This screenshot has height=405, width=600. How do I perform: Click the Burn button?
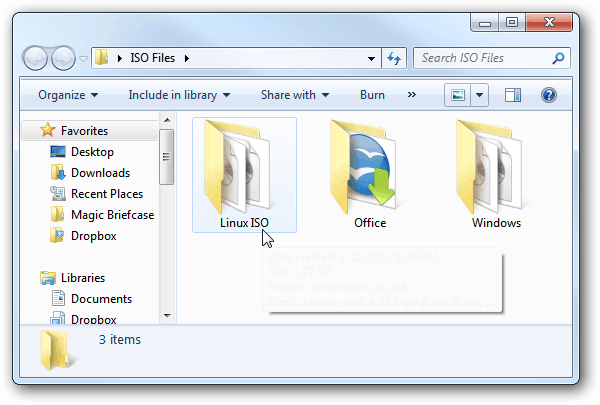click(372, 95)
